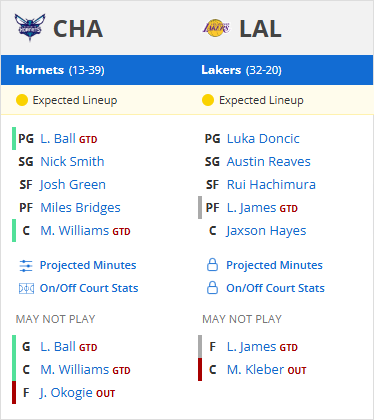The height and width of the screenshot is (420, 374).
Task: Open Miles Bridges player profile
Action: (80, 208)
